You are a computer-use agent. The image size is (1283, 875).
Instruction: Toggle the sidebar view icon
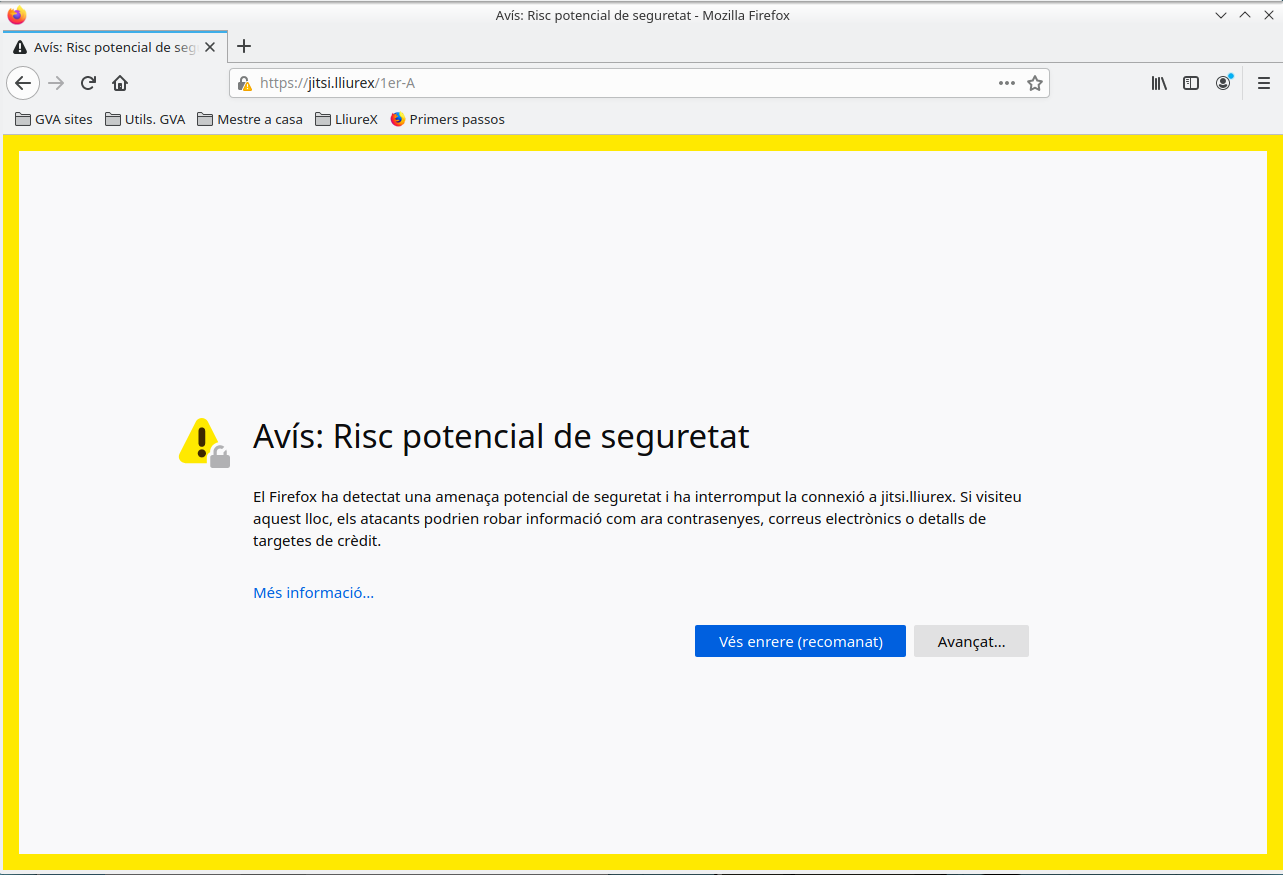pyautogui.click(x=1191, y=84)
